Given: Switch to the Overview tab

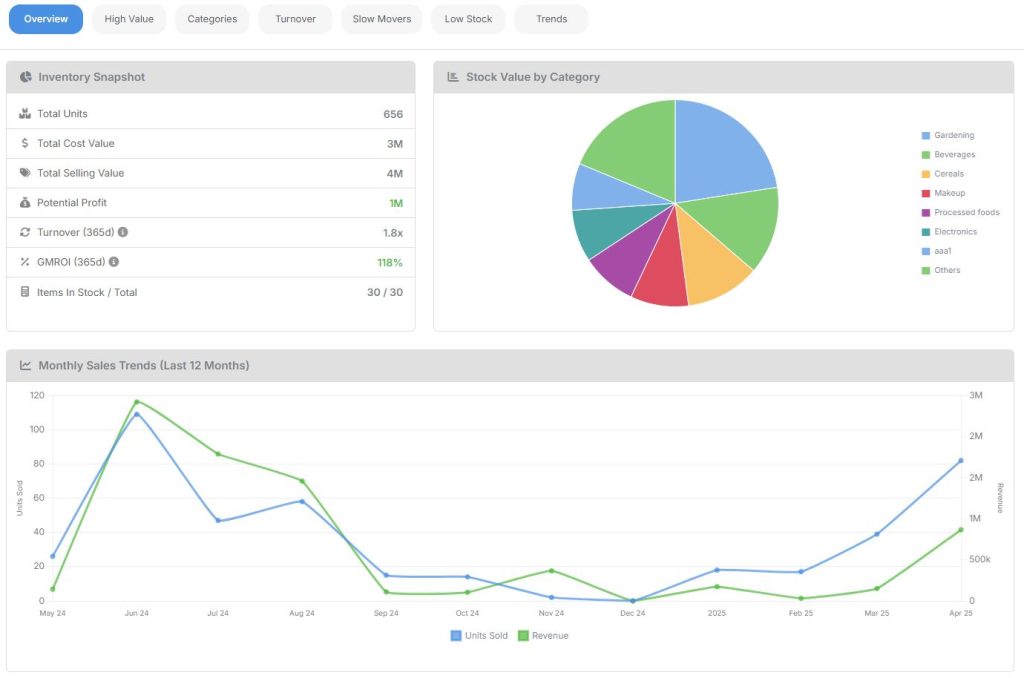Looking at the screenshot, I should click(x=45, y=19).
